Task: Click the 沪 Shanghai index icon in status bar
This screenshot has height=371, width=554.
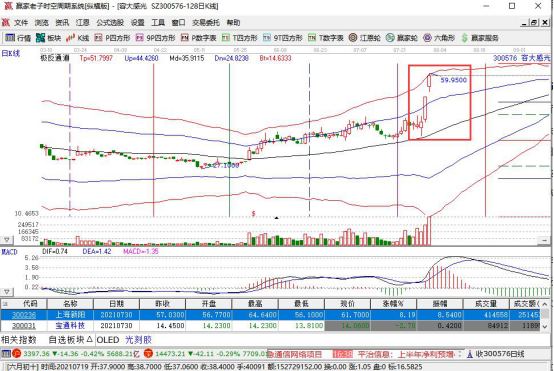Action: click(17, 354)
